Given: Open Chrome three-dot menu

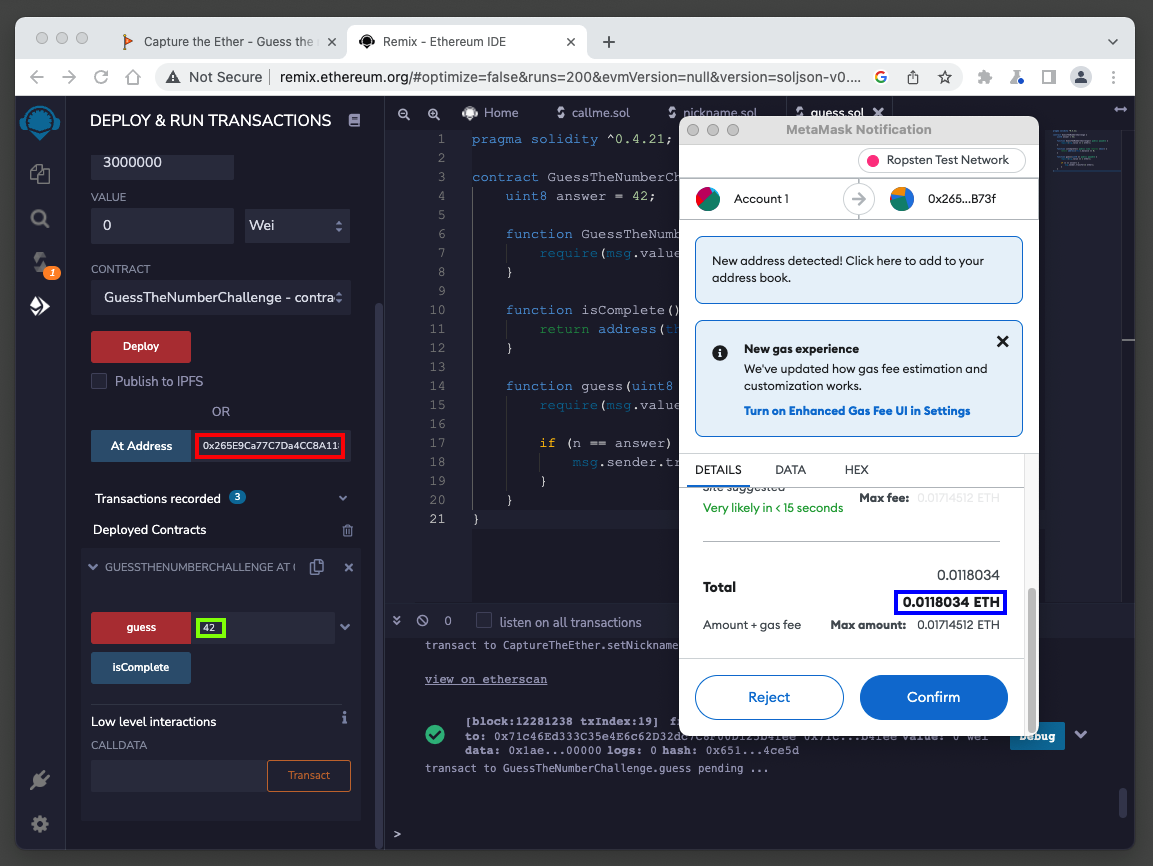Looking at the screenshot, I should tap(1113, 77).
